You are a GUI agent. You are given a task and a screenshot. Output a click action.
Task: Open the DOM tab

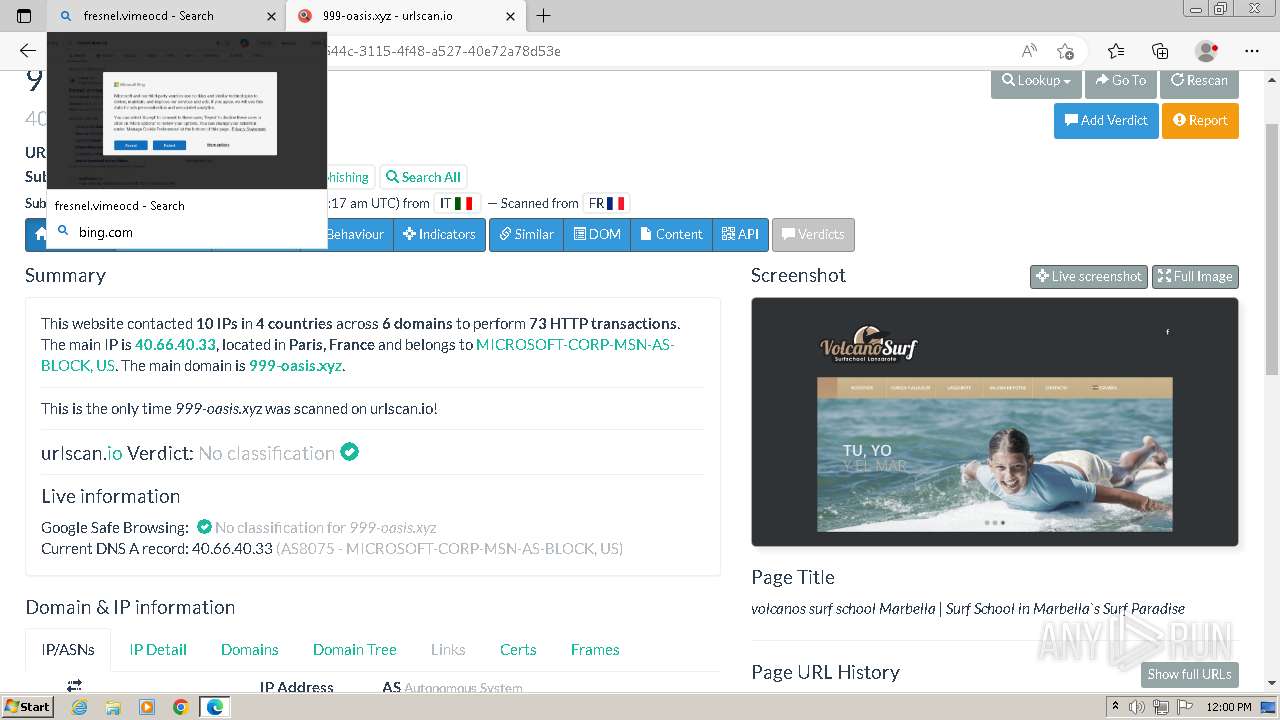coord(597,234)
